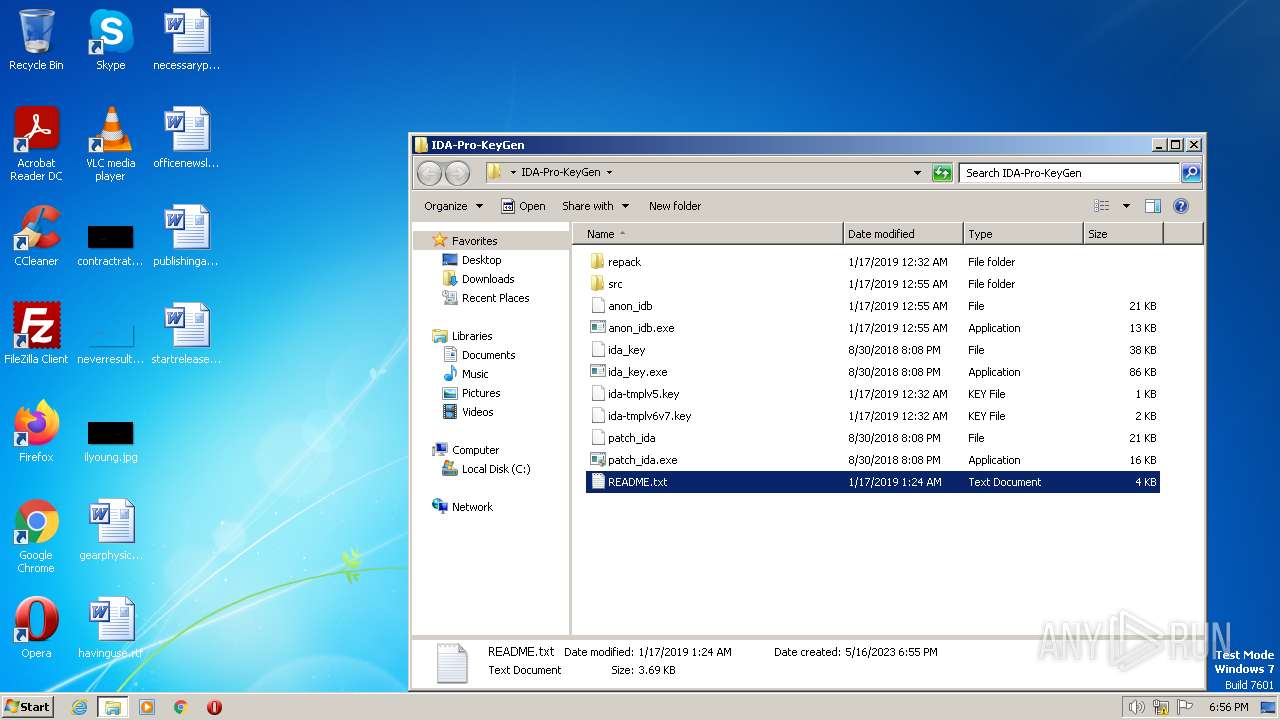Image resolution: width=1280 pixels, height=720 pixels.
Task: Select the gearphysic... document on desktop
Action: (x=110, y=530)
